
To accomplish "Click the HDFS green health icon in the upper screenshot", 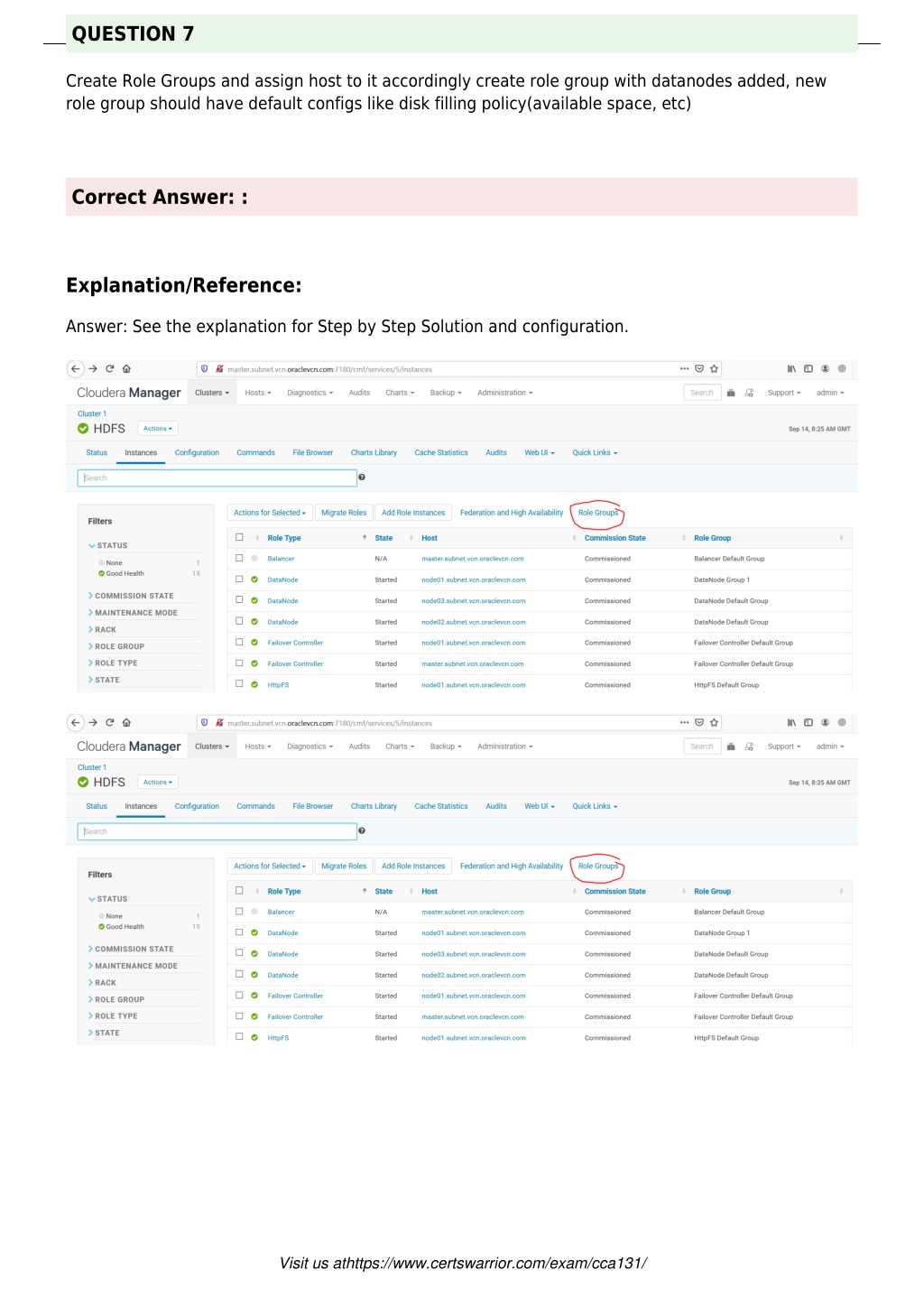I will tap(83, 429).
